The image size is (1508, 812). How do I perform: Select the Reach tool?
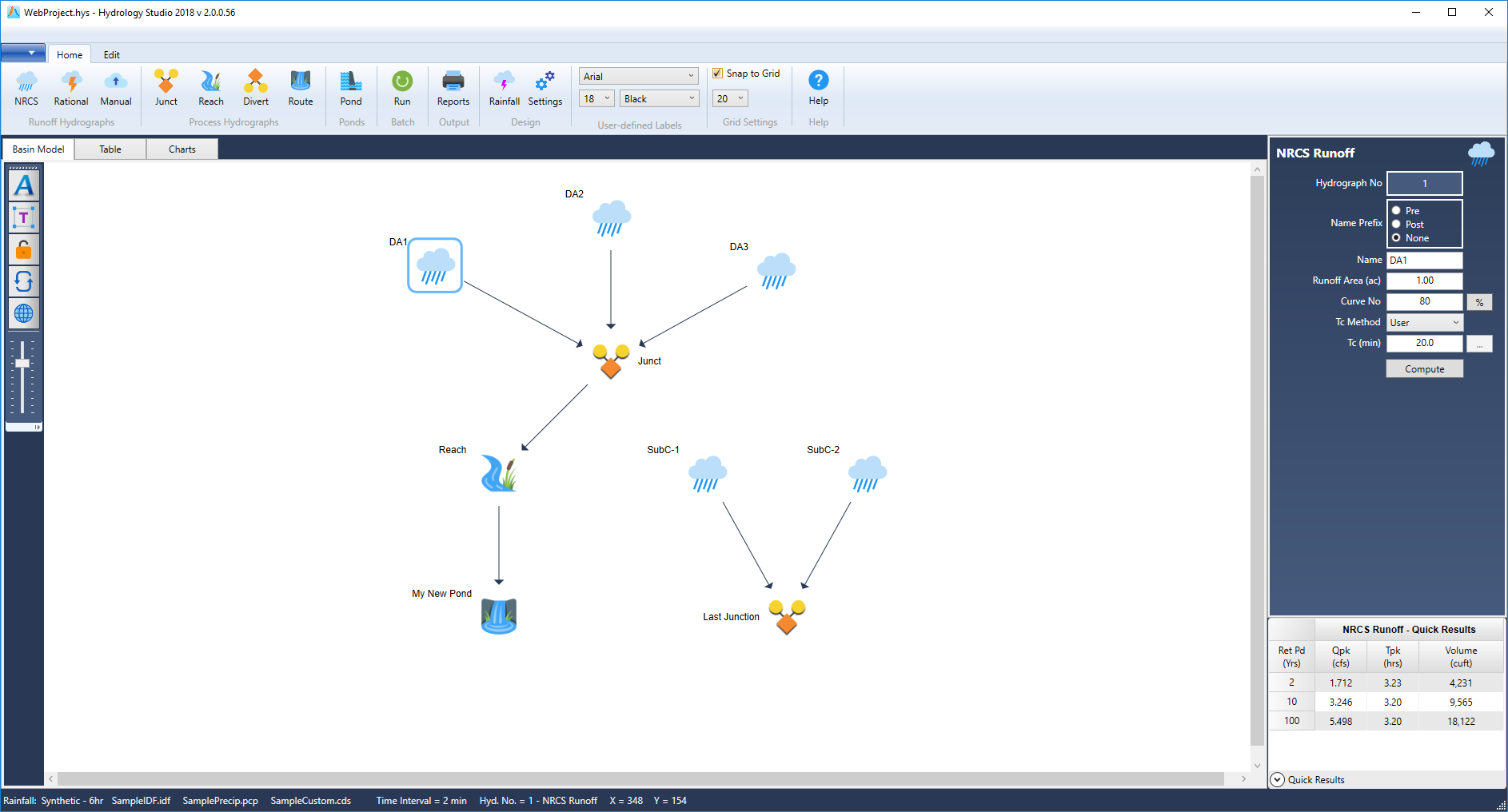point(210,90)
